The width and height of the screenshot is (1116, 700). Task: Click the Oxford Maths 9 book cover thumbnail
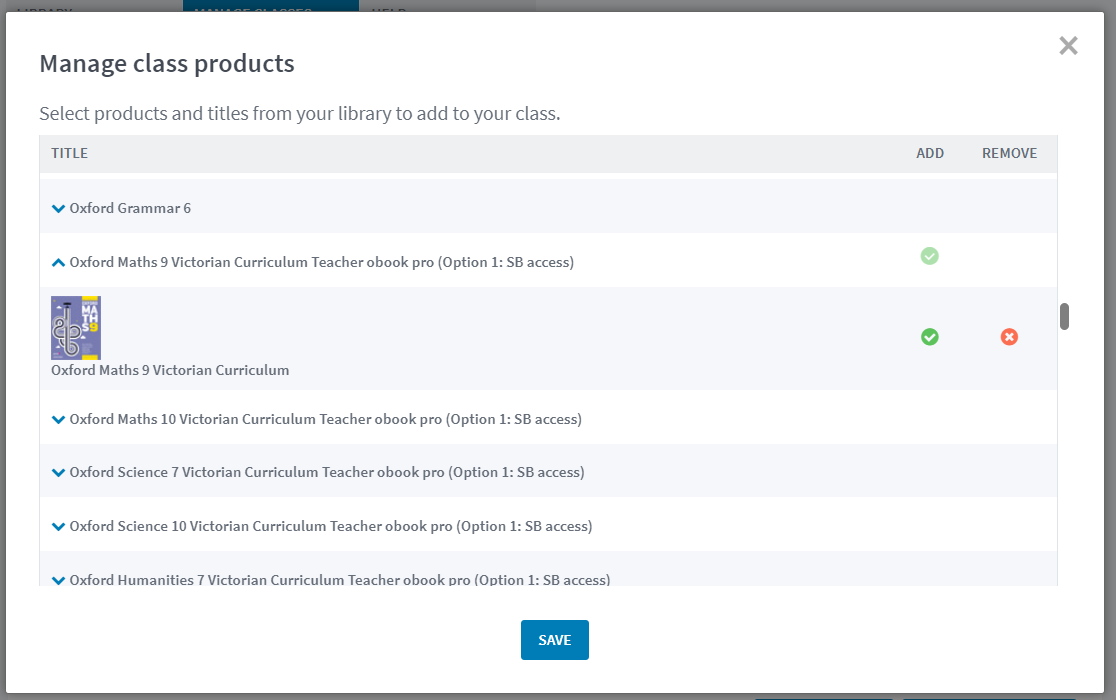click(76, 328)
